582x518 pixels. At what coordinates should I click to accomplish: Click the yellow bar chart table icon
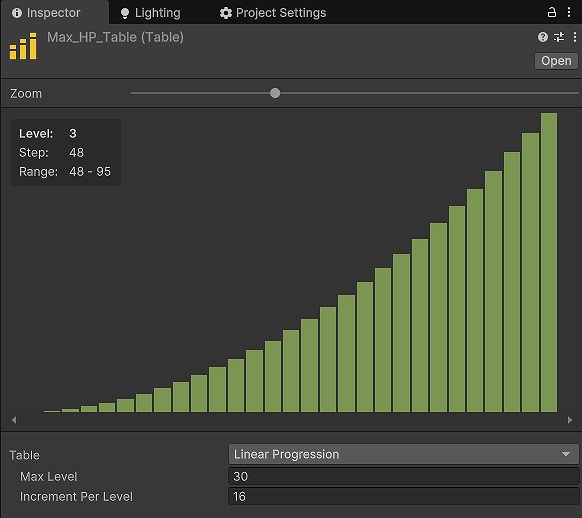point(23,46)
